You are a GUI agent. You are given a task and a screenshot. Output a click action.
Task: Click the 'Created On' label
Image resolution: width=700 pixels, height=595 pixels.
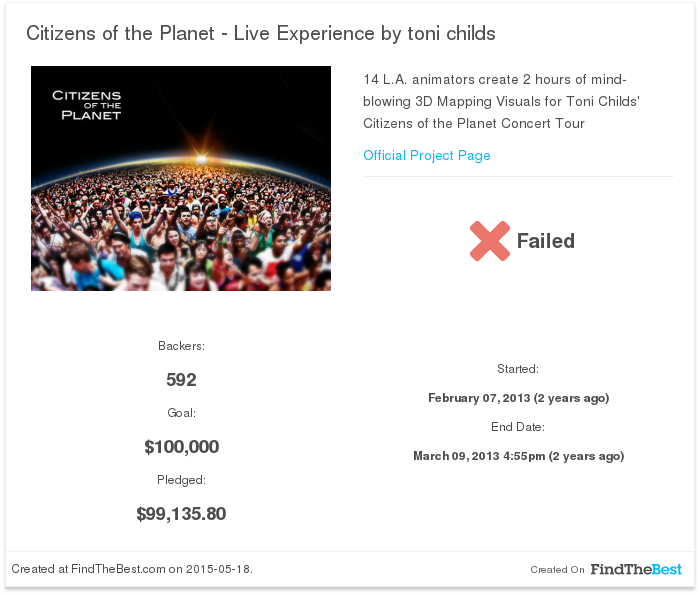557,570
